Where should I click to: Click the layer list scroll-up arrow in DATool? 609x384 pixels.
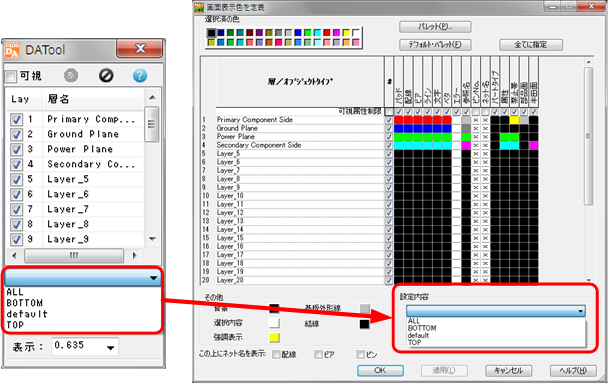152,97
